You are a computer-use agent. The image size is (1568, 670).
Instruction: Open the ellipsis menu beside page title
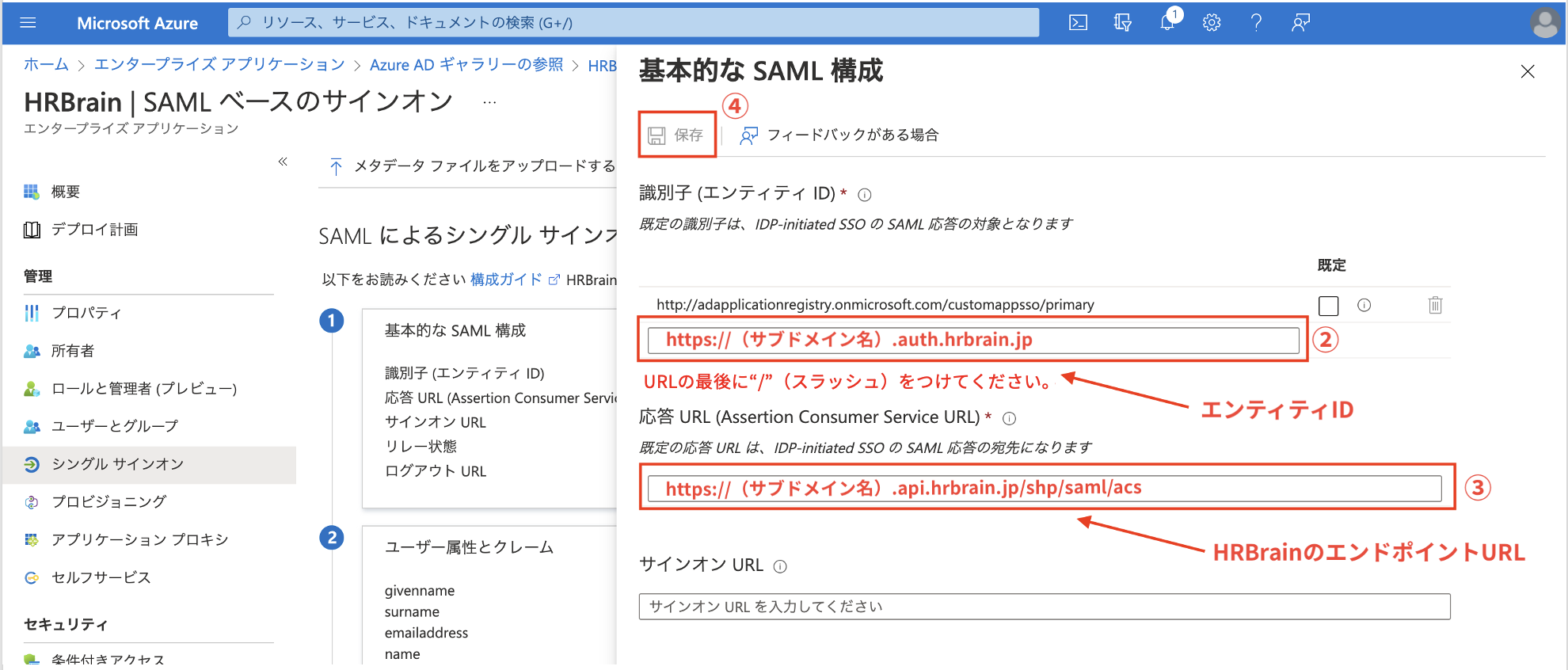(x=489, y=102)
